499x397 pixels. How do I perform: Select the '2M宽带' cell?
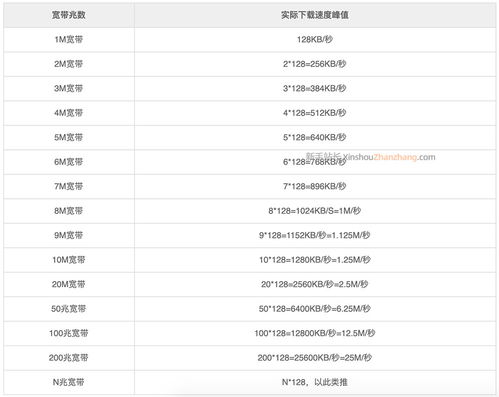pyautogui.click(x=69, y=64)
